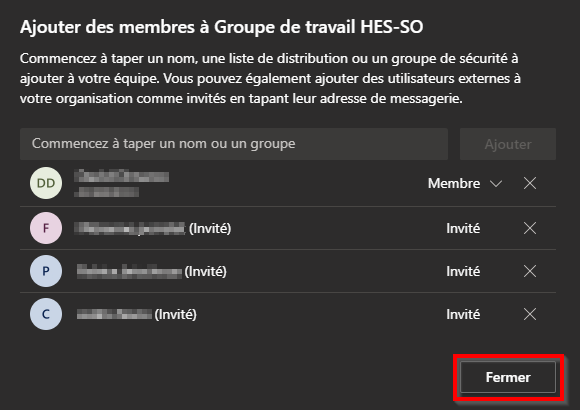This screenshot has width=580, height=410.
Task: Click the 'Ajouter des membres' dialog title
Action: tap(222, 27)
